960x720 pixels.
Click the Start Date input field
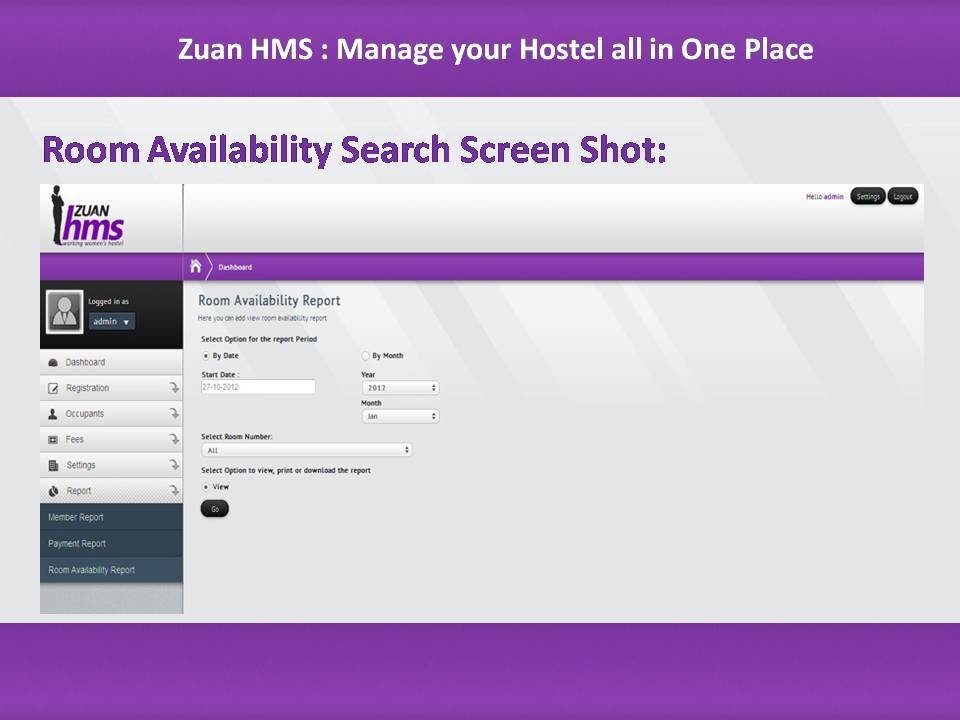[x=258, y=387]
